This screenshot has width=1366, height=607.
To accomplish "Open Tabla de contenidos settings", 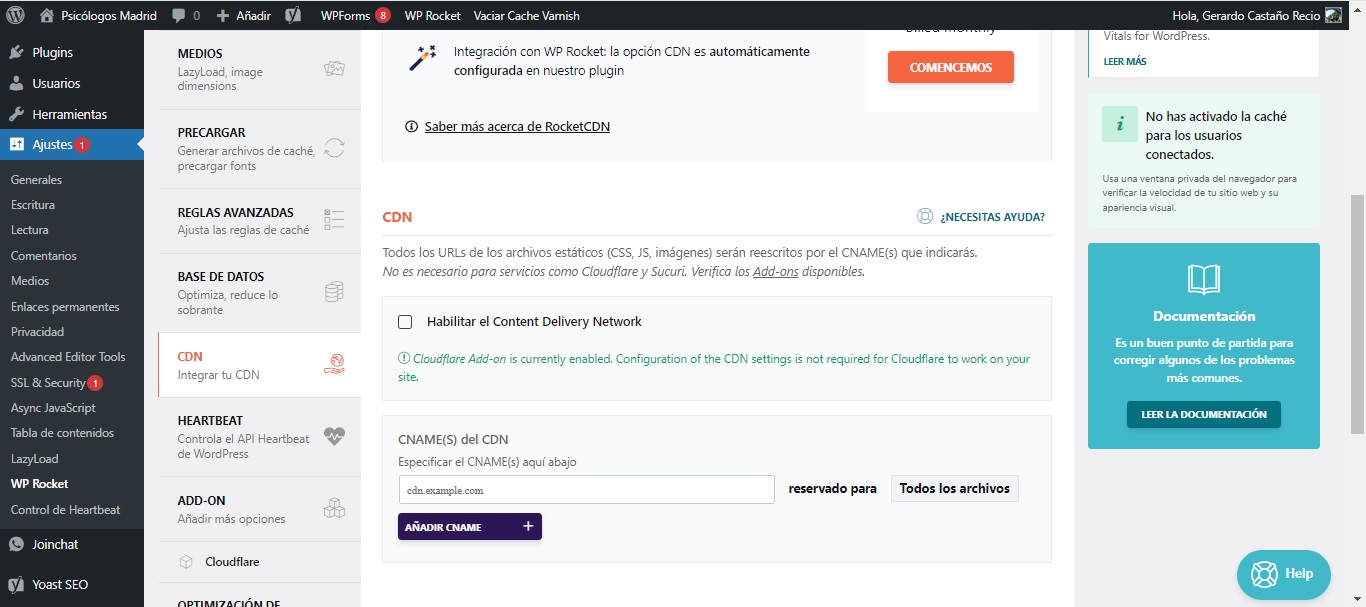I will click(62, 433).
